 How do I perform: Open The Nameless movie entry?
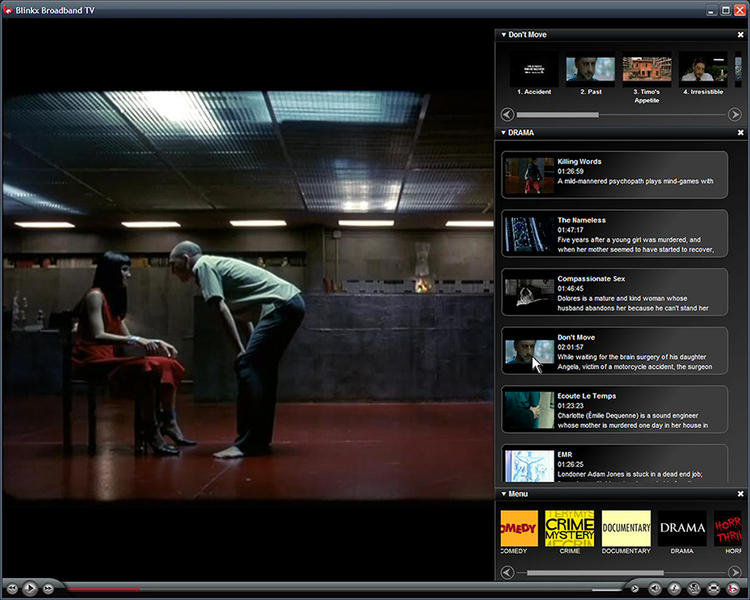615,233
